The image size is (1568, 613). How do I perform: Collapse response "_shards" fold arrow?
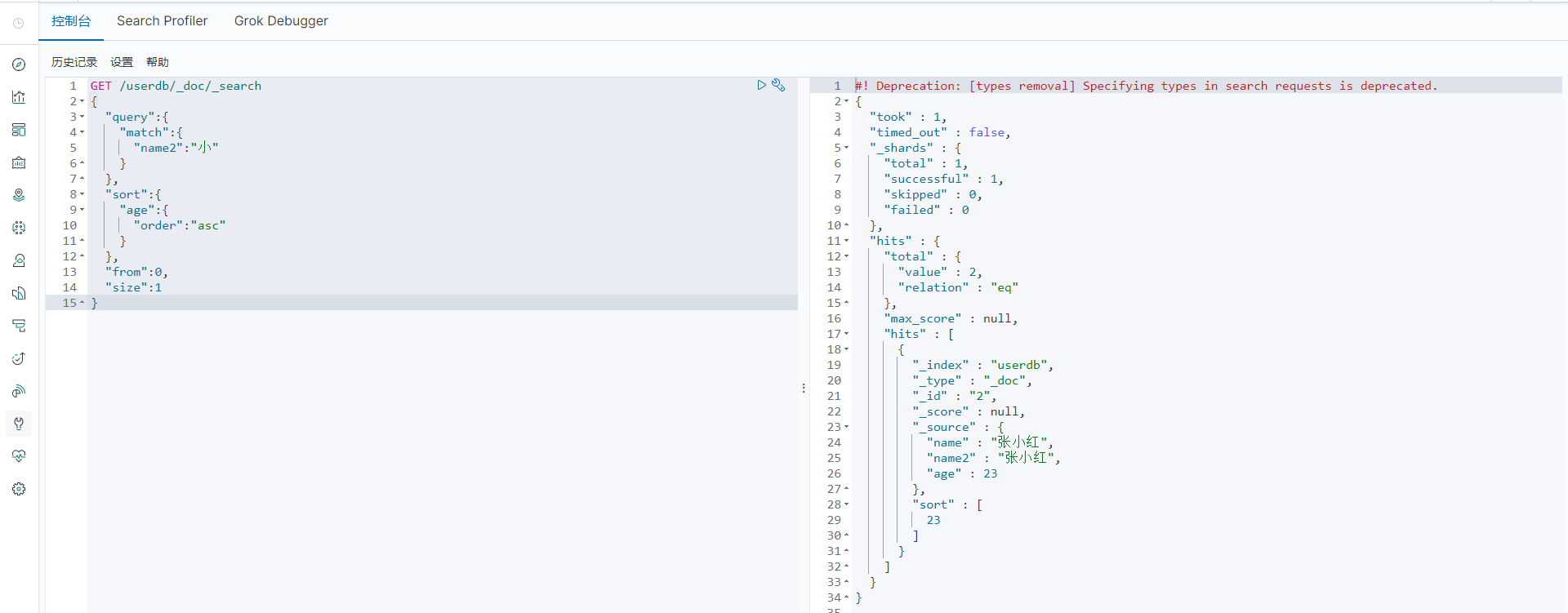847,148
